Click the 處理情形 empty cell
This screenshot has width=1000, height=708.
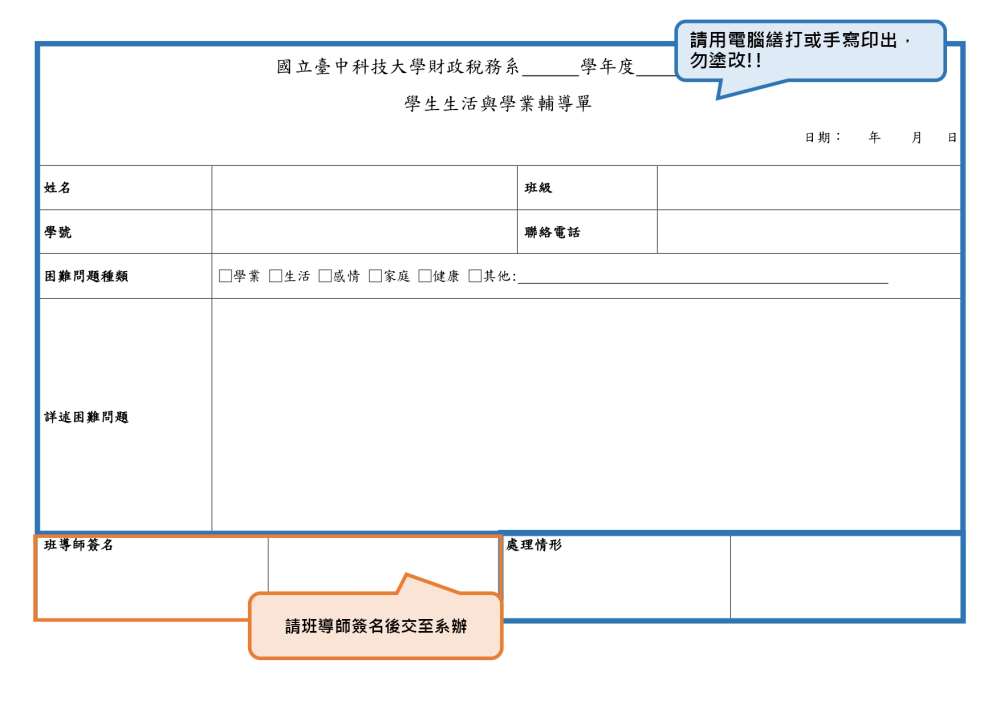(846, 577)
